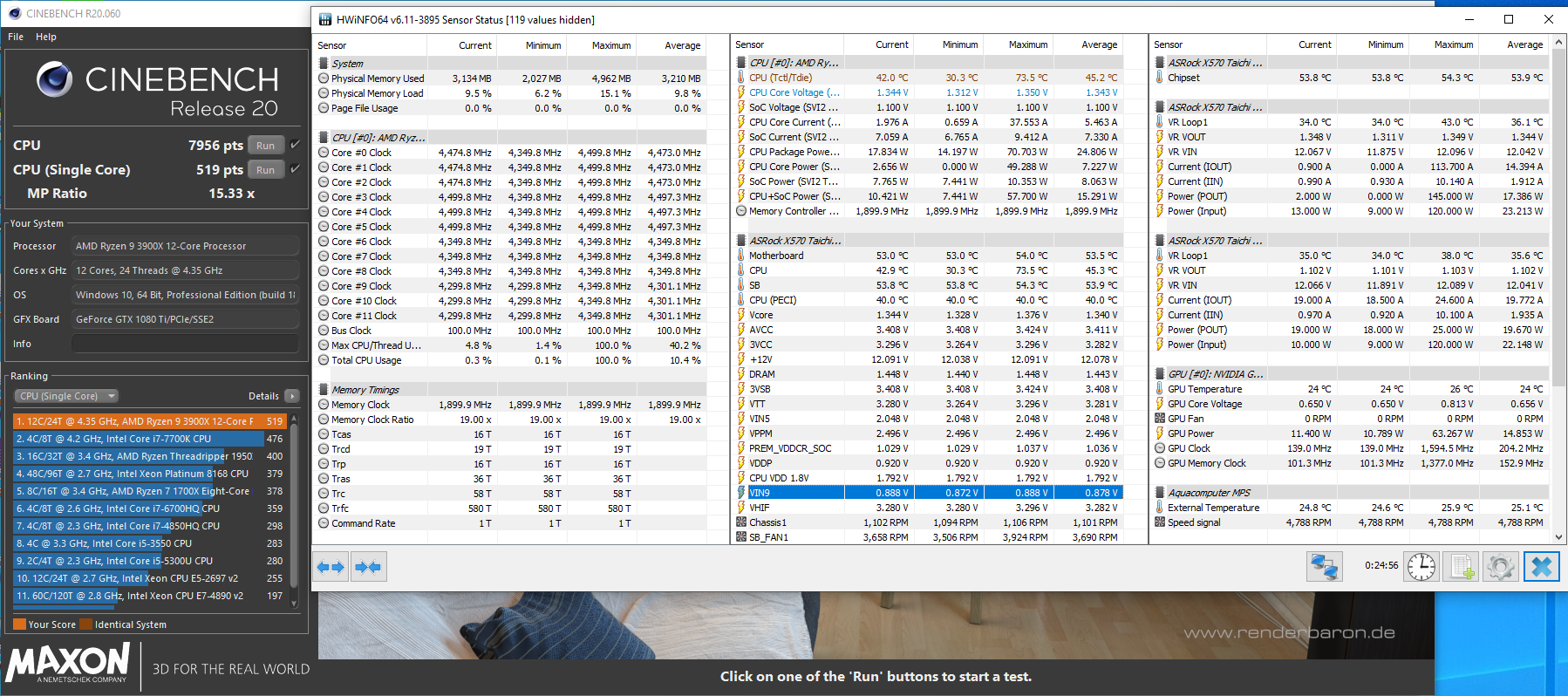Click the empty Info field in Cinebench

[185, 344]
